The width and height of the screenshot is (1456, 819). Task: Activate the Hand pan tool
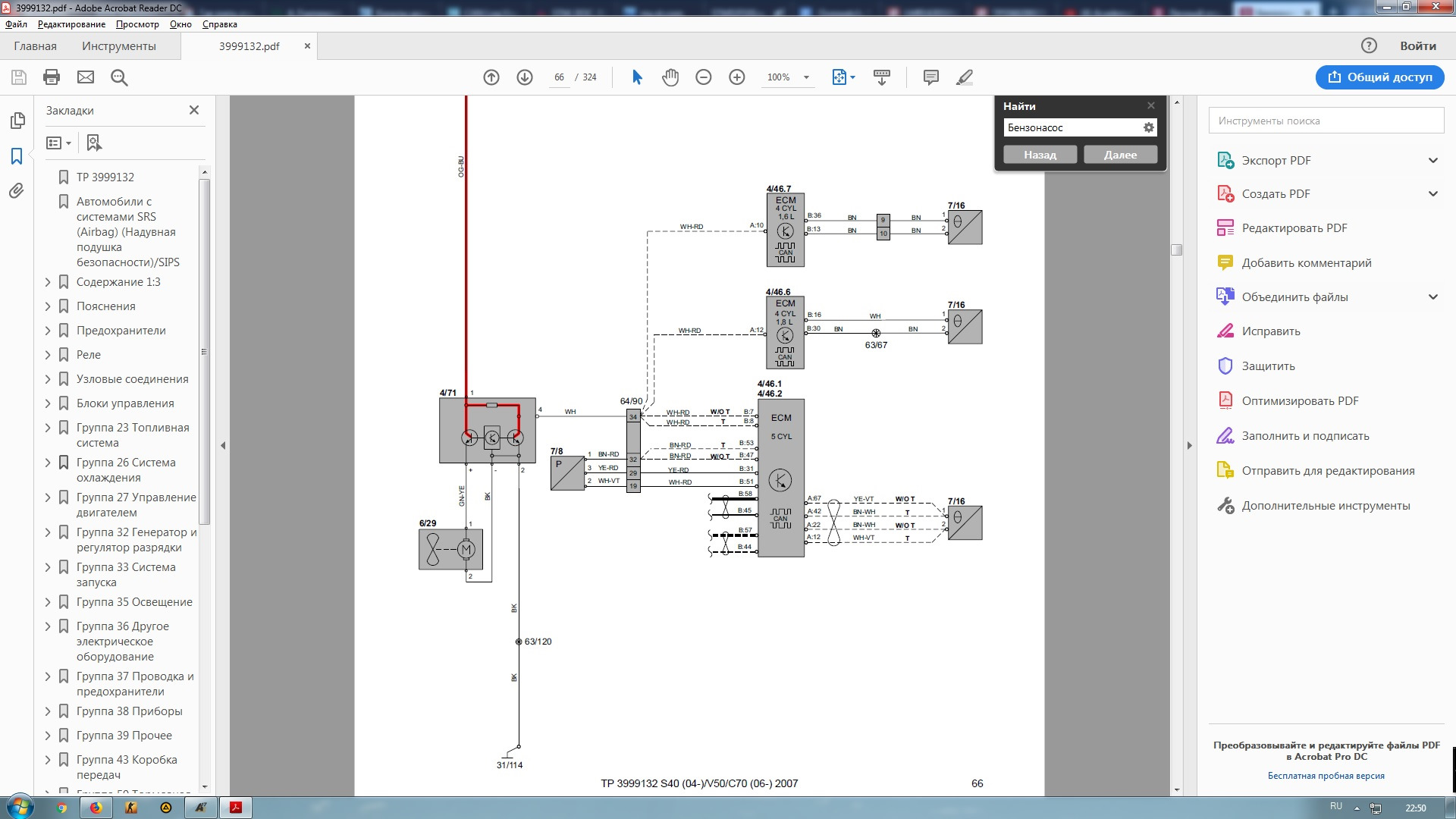pos(670,77)
